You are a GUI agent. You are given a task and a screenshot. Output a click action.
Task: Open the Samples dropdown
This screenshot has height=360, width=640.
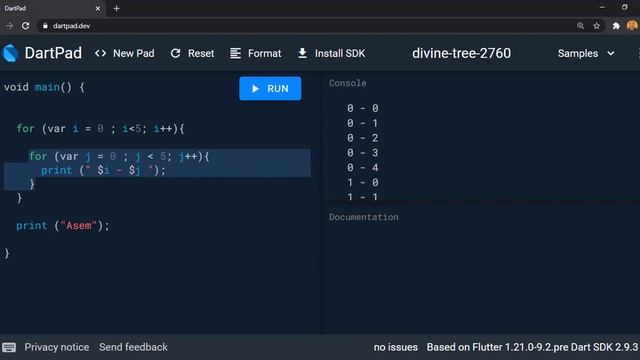586,53
